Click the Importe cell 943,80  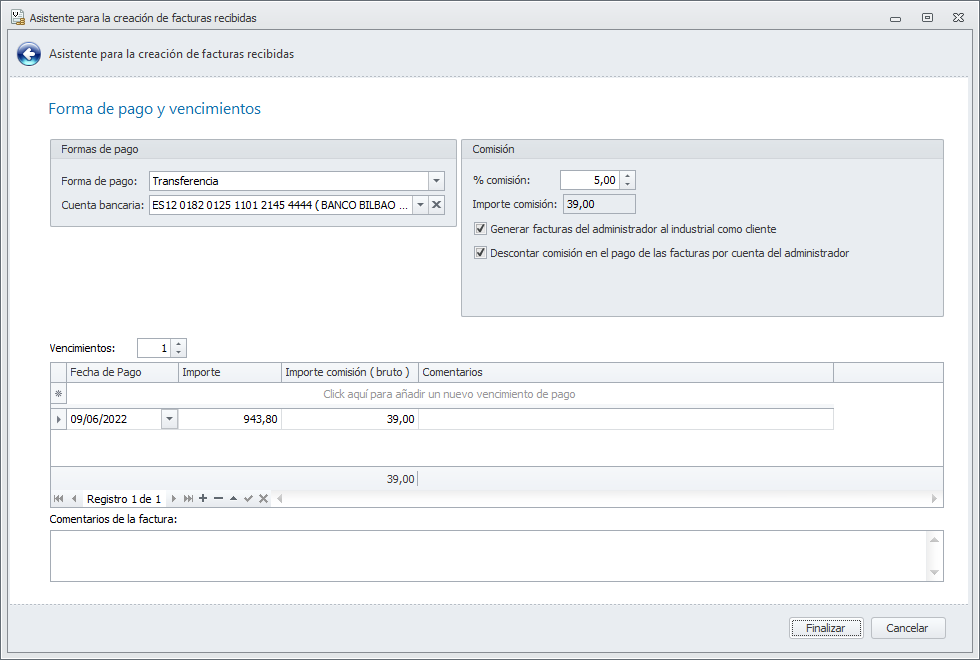tap(230, 419)
